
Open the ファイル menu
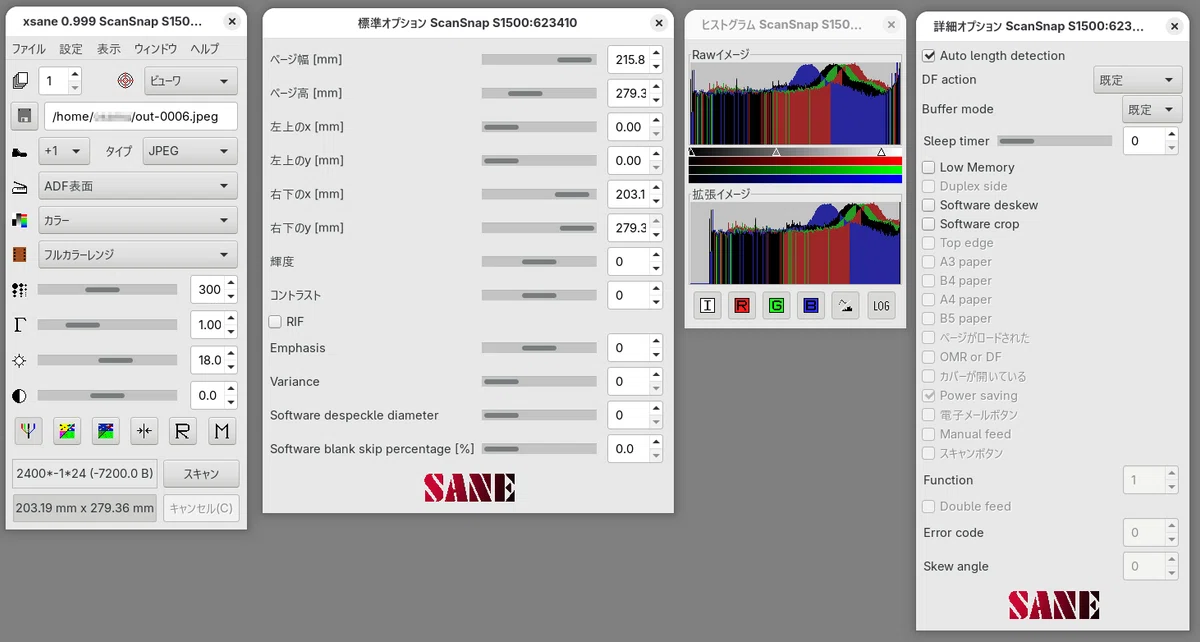tap(28, 49)
